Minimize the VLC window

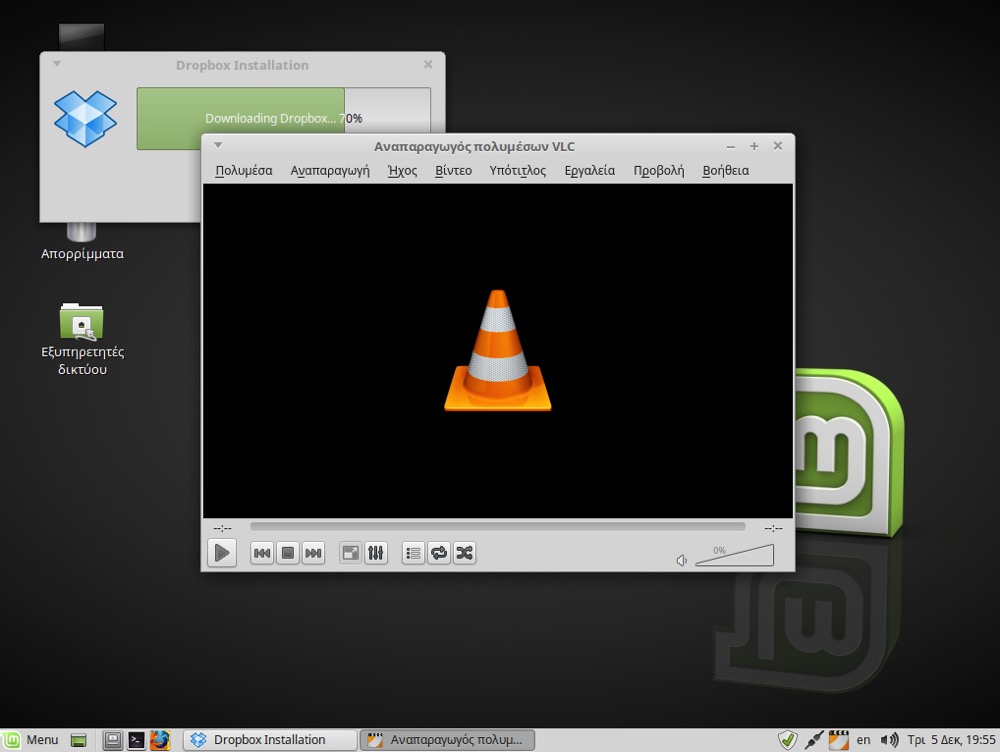[x=731, y=147]
